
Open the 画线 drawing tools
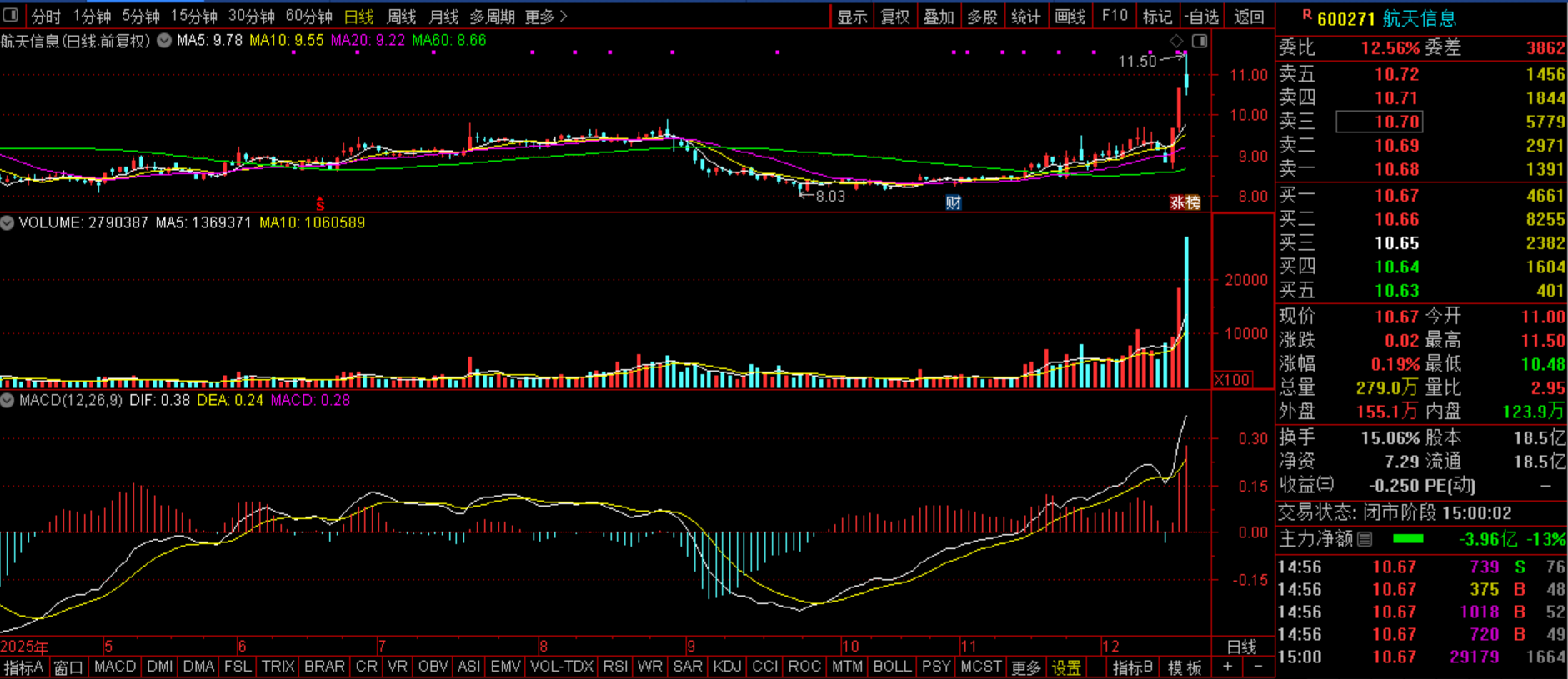coord(1070,17)
